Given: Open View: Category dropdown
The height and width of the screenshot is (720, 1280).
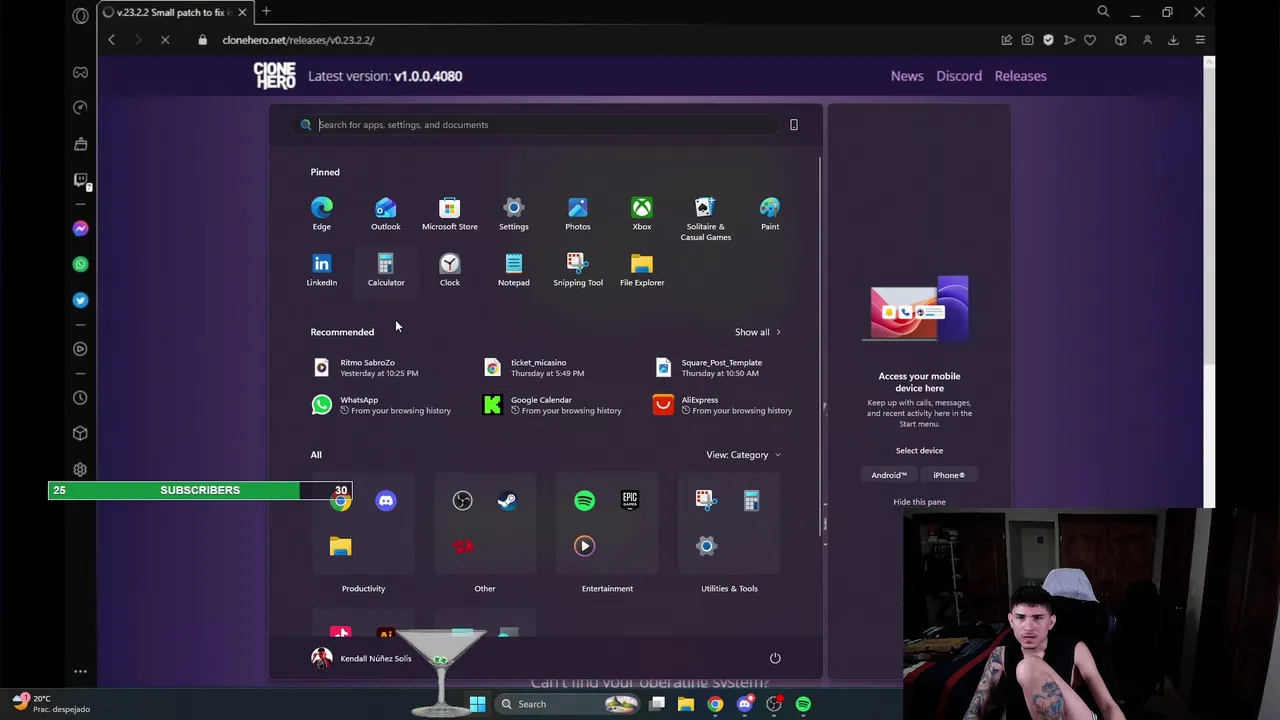Looking at the screenshot, I should (743, 454).
